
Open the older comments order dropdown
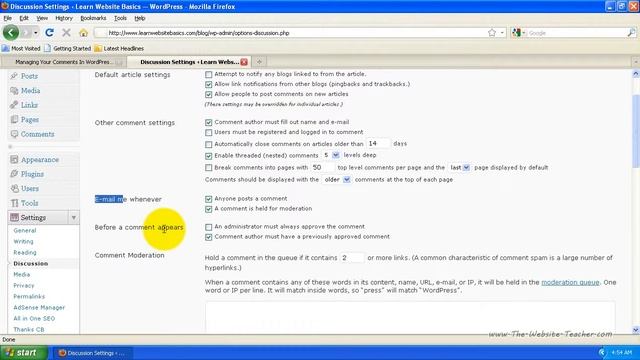336,180
